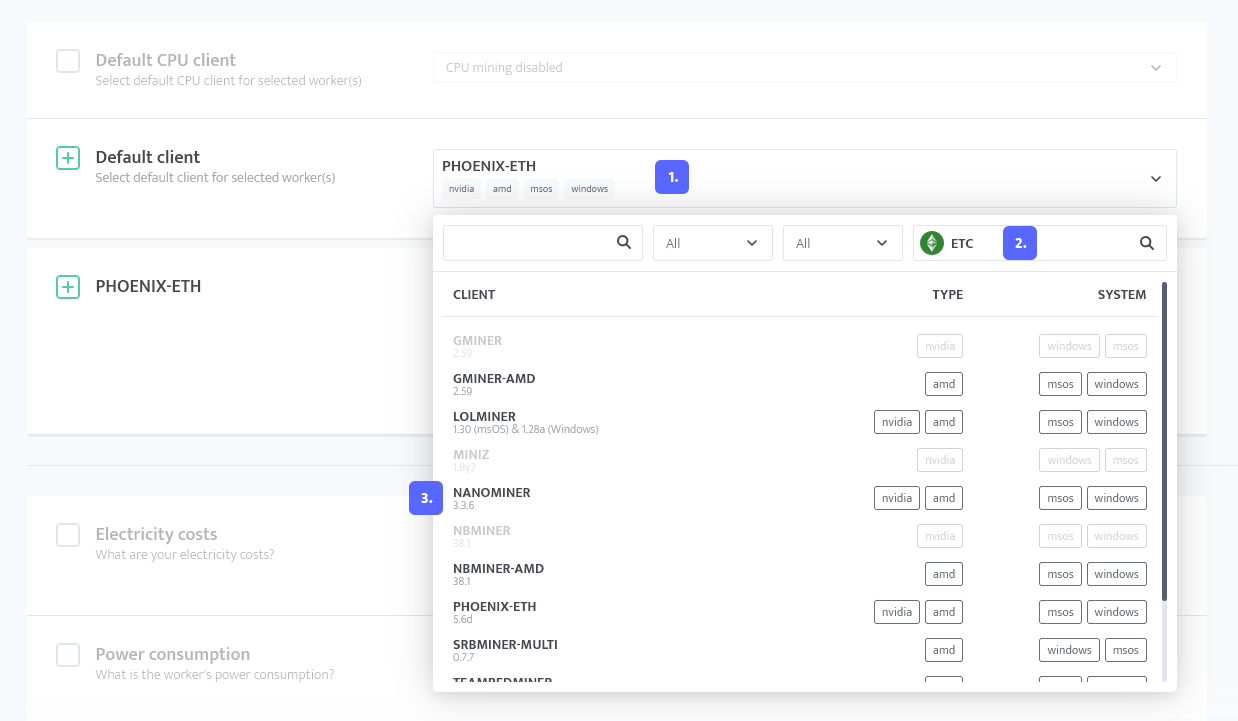Open the CPU mining disabled dropdown

pyautogui.click(x=805, y=67)
